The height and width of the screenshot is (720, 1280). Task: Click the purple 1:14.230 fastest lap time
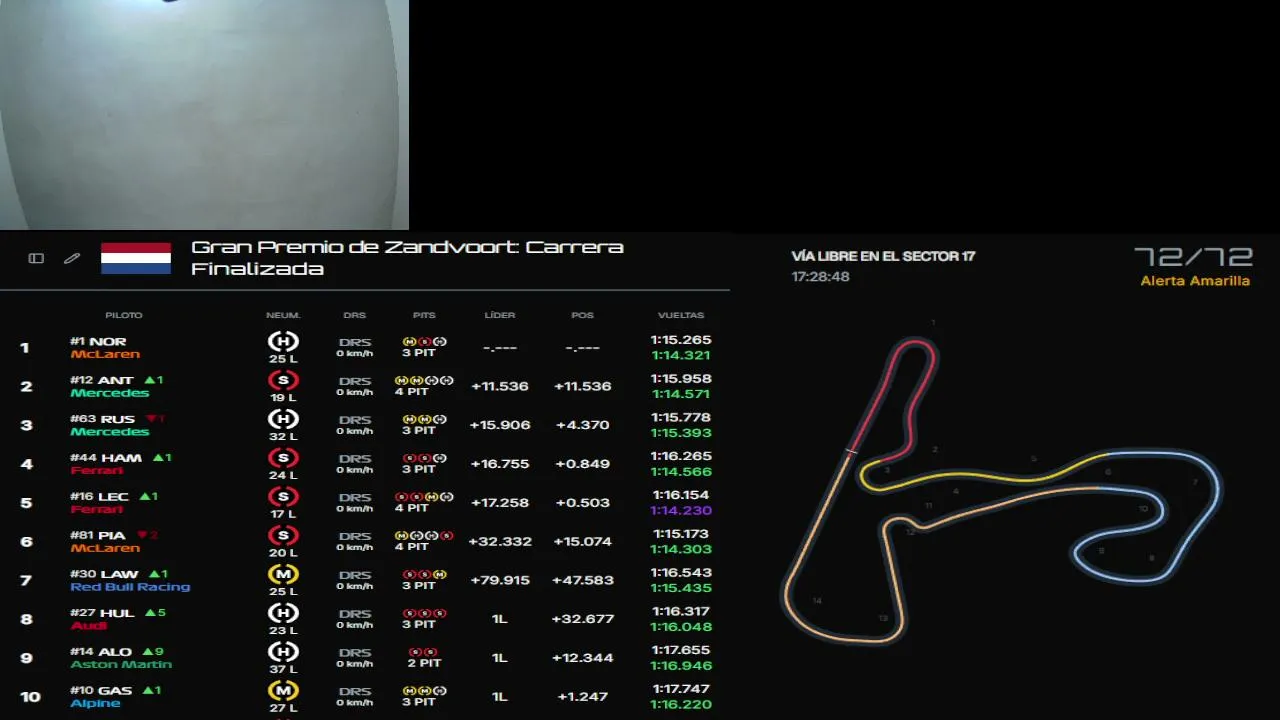[681, 510]
